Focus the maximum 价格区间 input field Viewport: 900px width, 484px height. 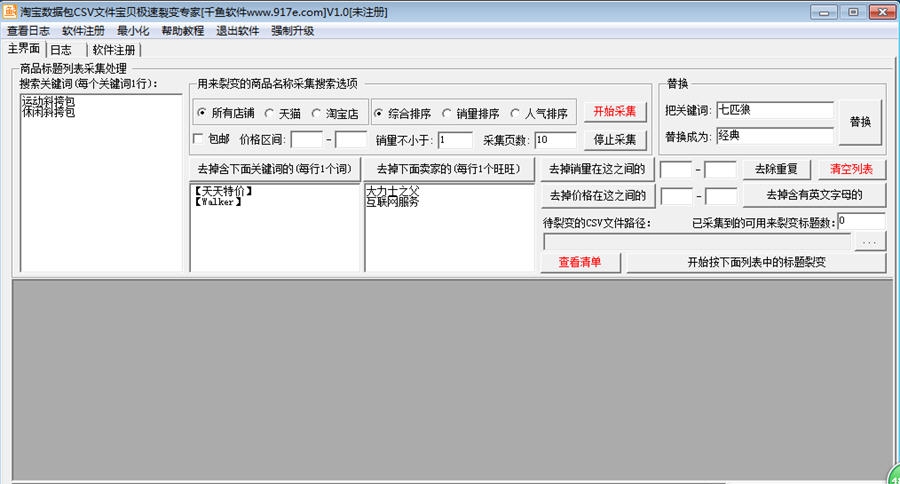(x=351, y=140)
